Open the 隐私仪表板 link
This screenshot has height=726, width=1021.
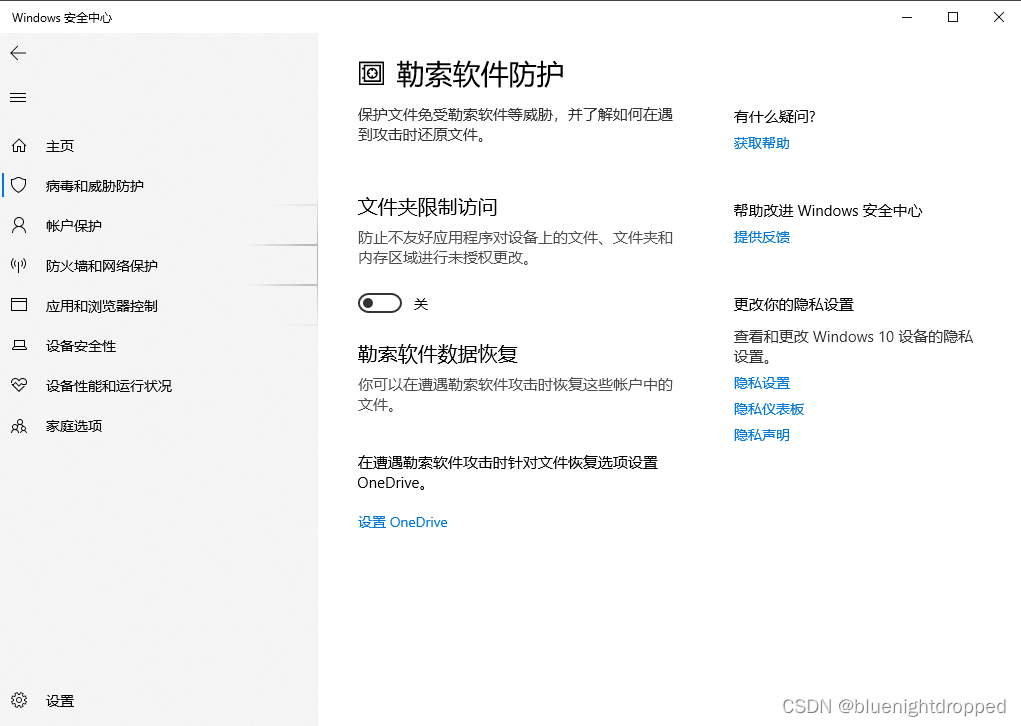[768, 409]
